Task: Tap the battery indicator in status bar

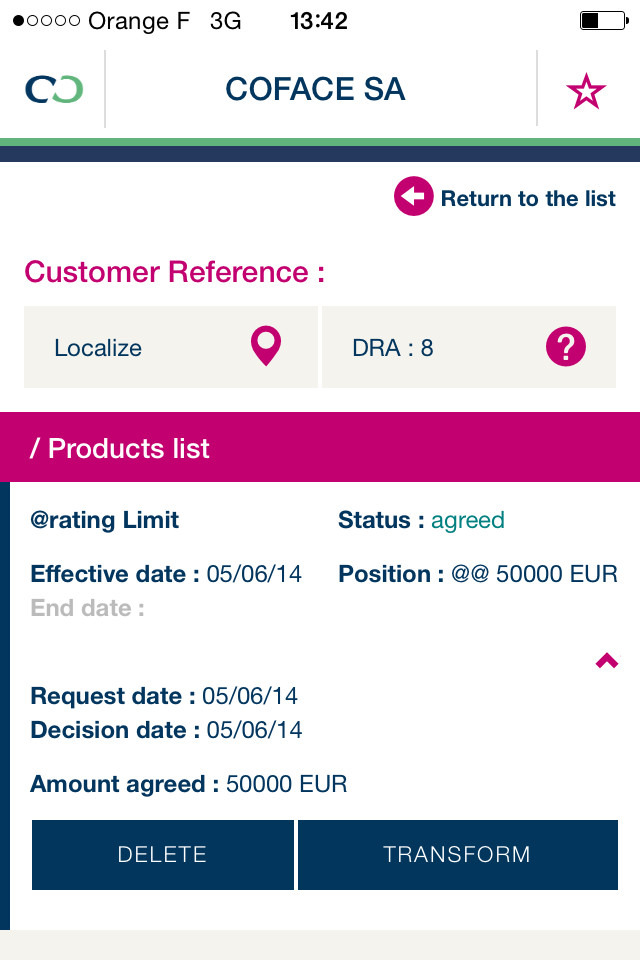Action: click(601, 20)
